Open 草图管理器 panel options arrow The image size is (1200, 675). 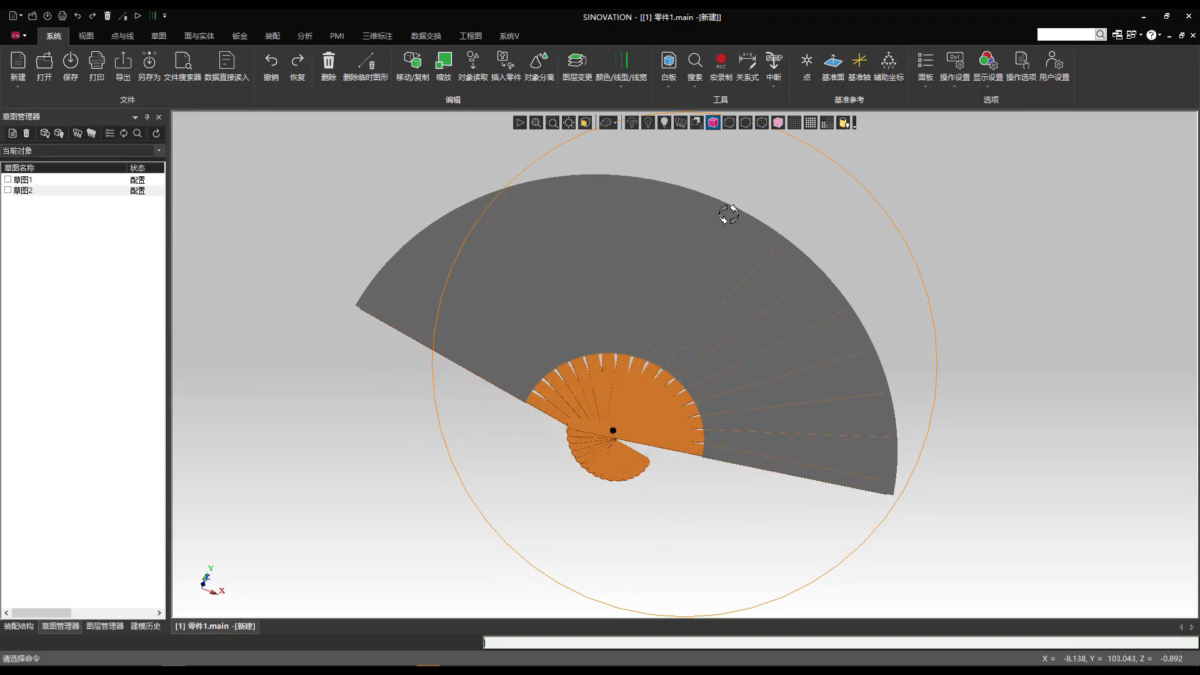point(135,117)
